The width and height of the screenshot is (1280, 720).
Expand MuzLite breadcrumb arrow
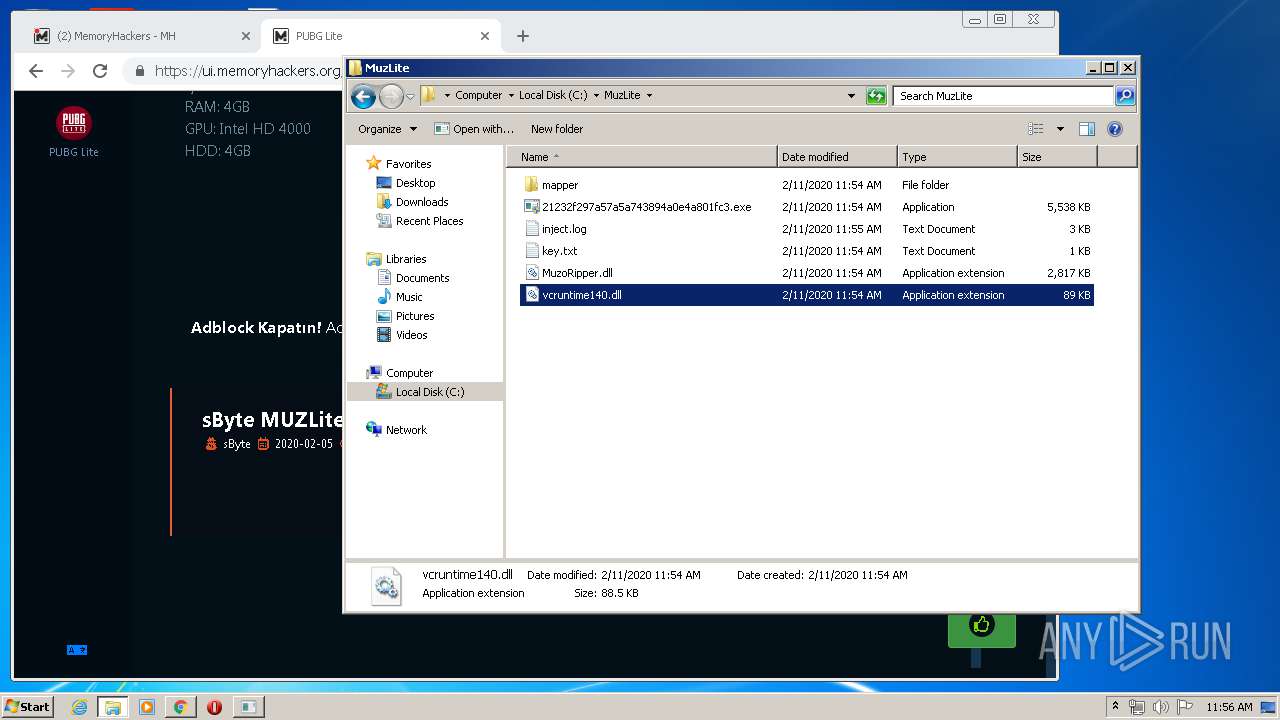649,96
